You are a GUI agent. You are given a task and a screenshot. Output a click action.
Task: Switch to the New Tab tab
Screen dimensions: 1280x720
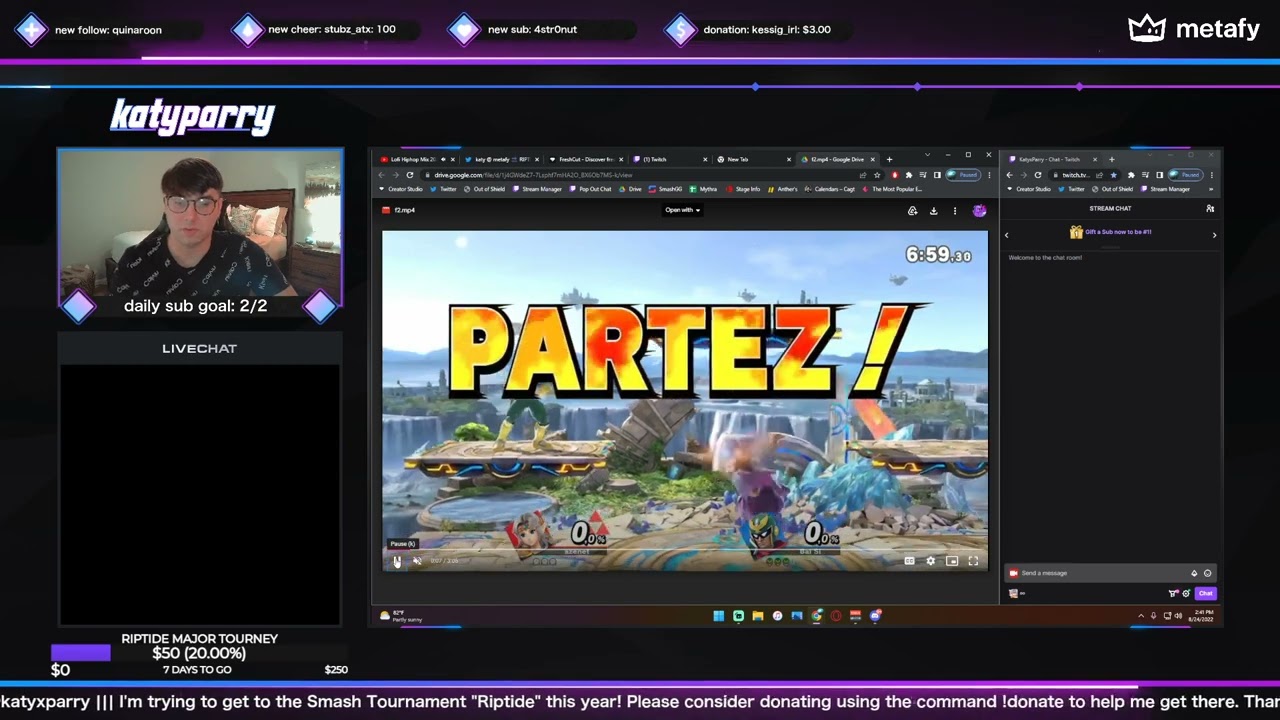point(755,159)
